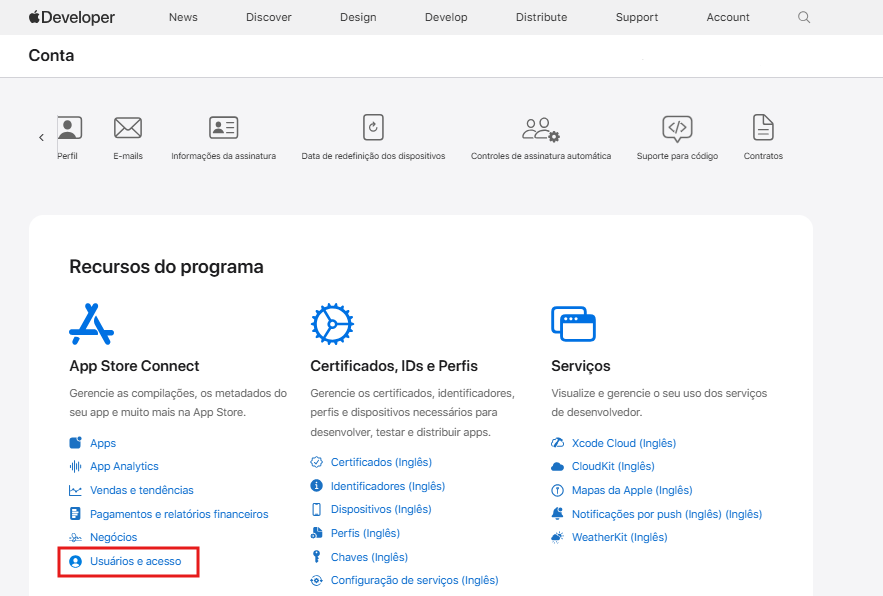
Task: Open the device reset date icon
Action: tap(373, 128)
